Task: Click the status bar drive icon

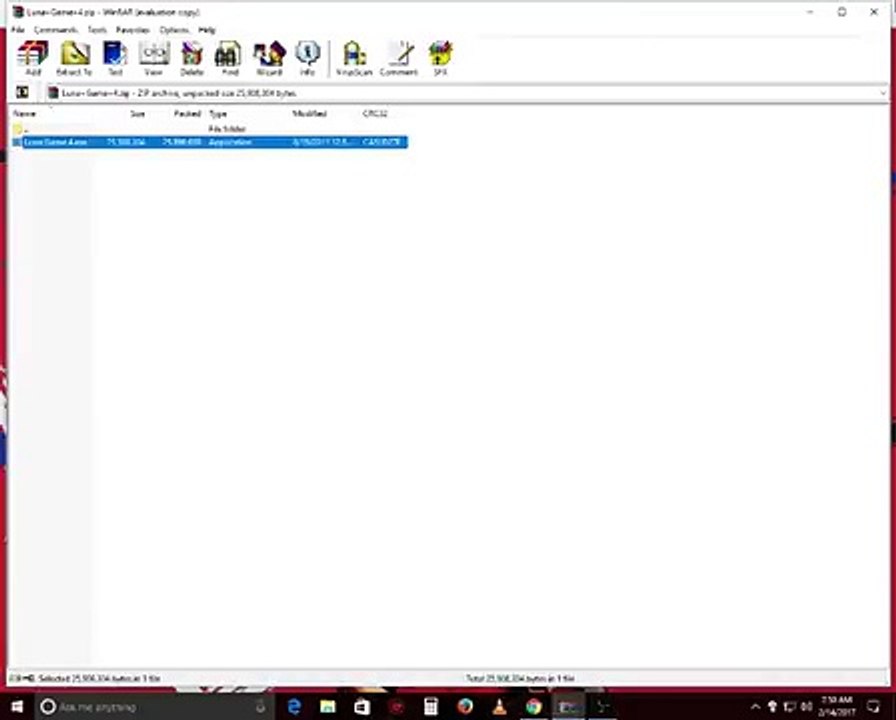Action: [x=17, y=678]
